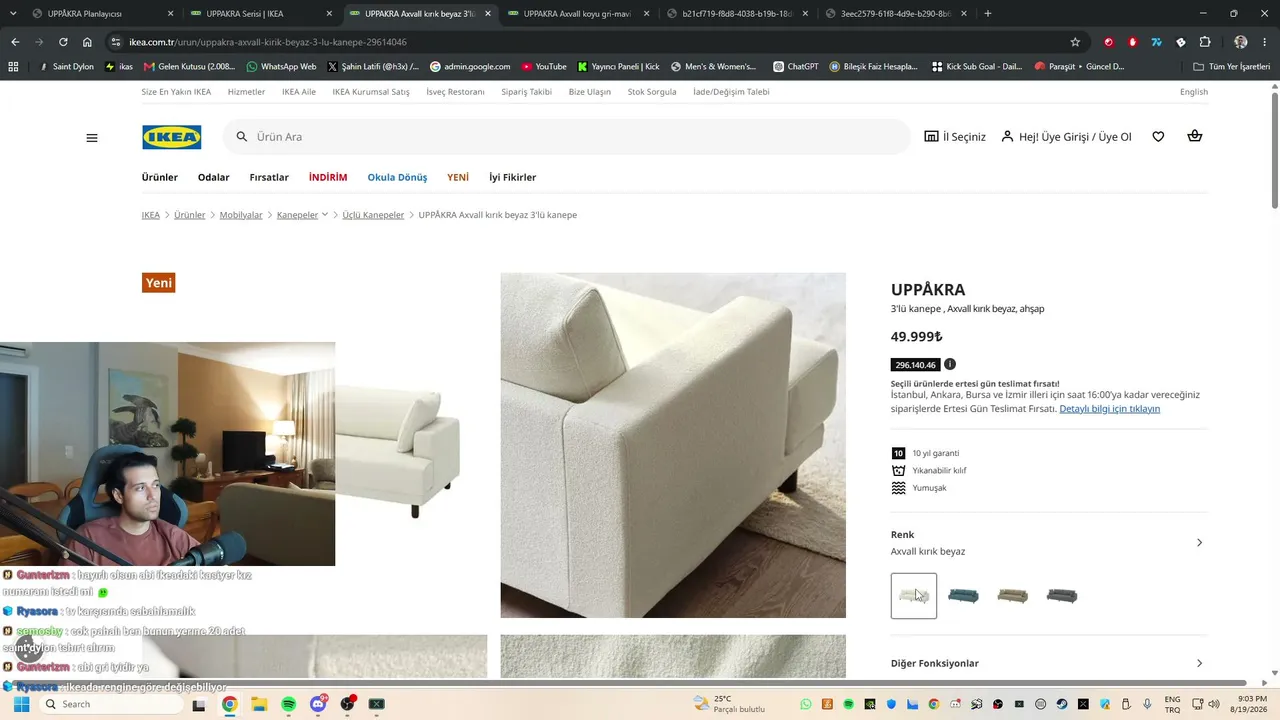Expand Diğer Fonksiyonlar section
The width and height of the screenshot is (1280, 720).
[x=1049, y=663]
